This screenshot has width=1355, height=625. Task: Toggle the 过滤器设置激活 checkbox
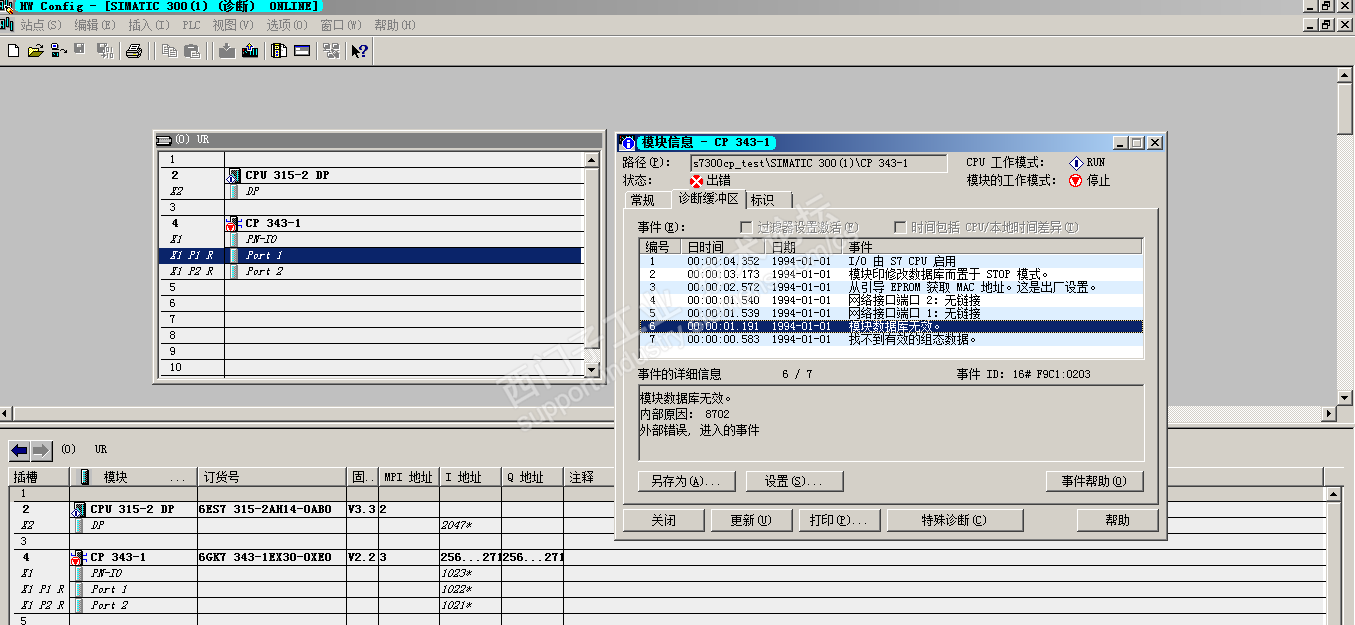[746, 227]
